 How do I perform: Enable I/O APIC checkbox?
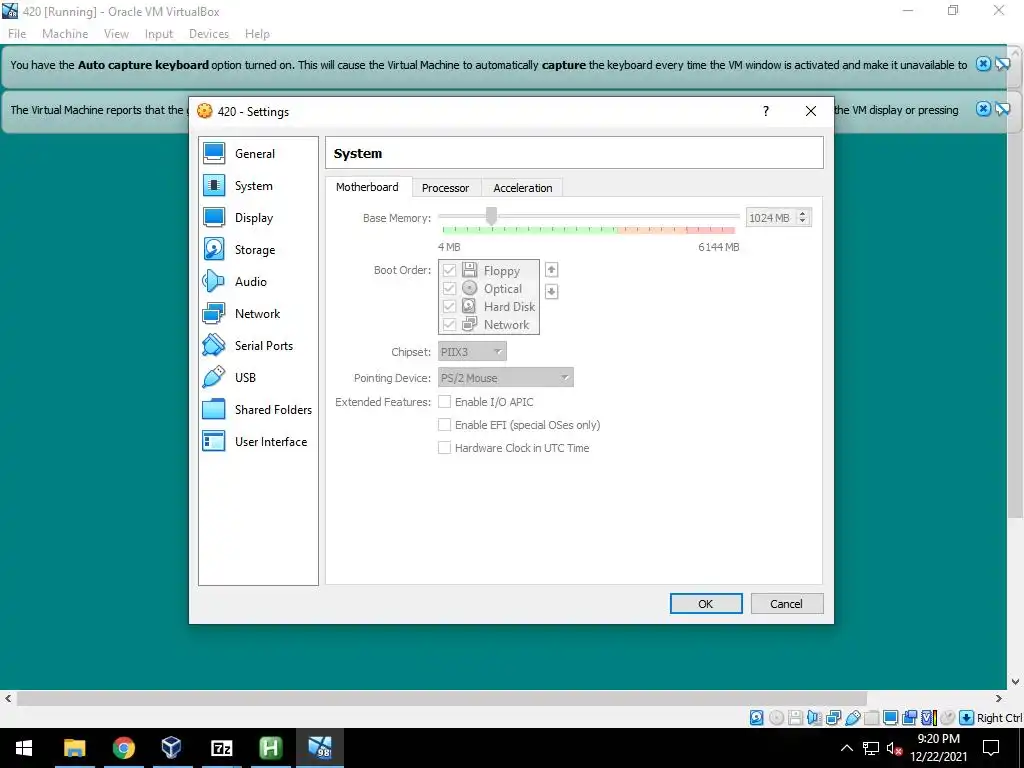pos(444,402)
